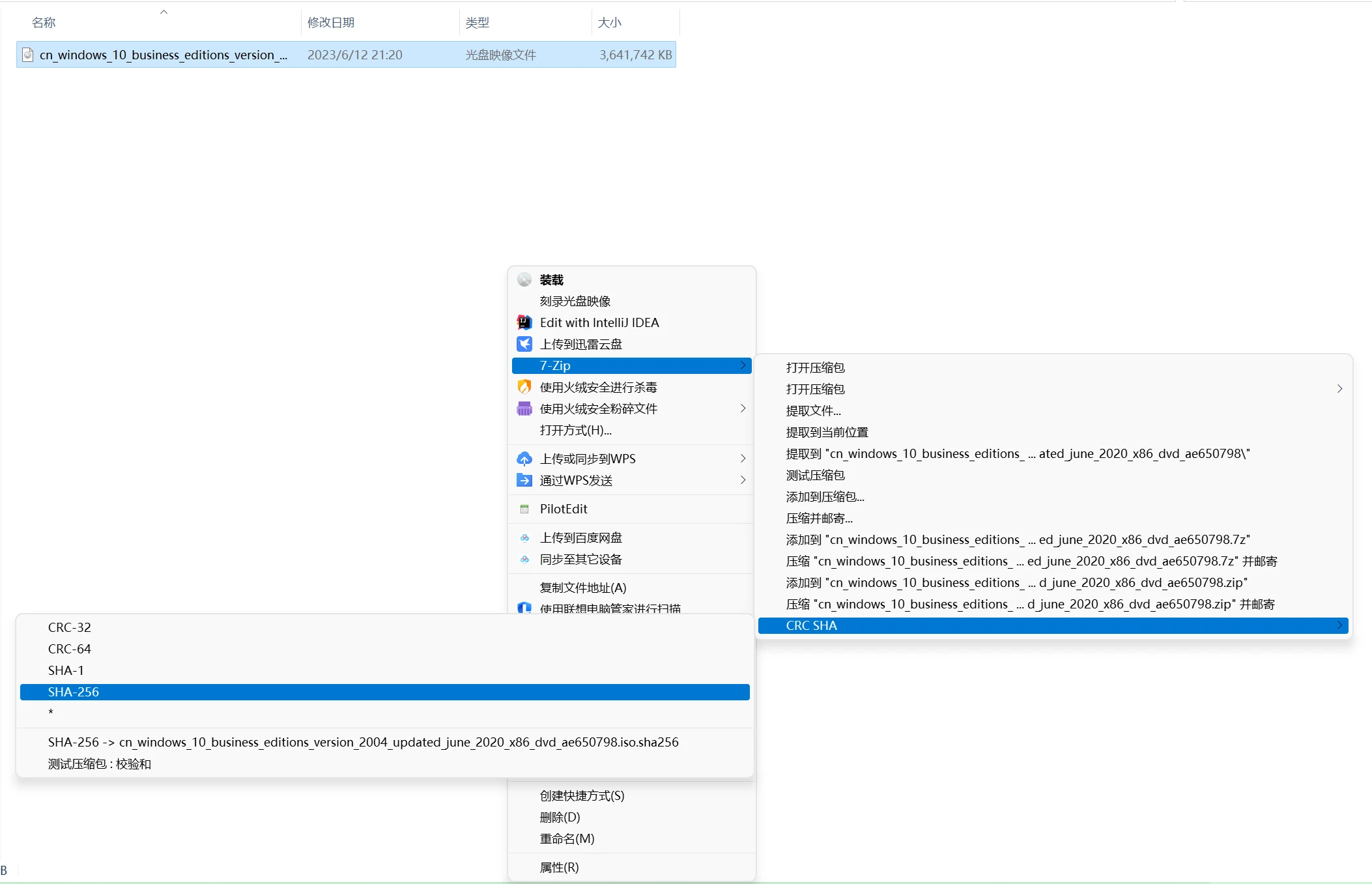Click the Xunlei cloud upload icon
This screenshot has height=884, width=1372.
(x=524, y=344)
